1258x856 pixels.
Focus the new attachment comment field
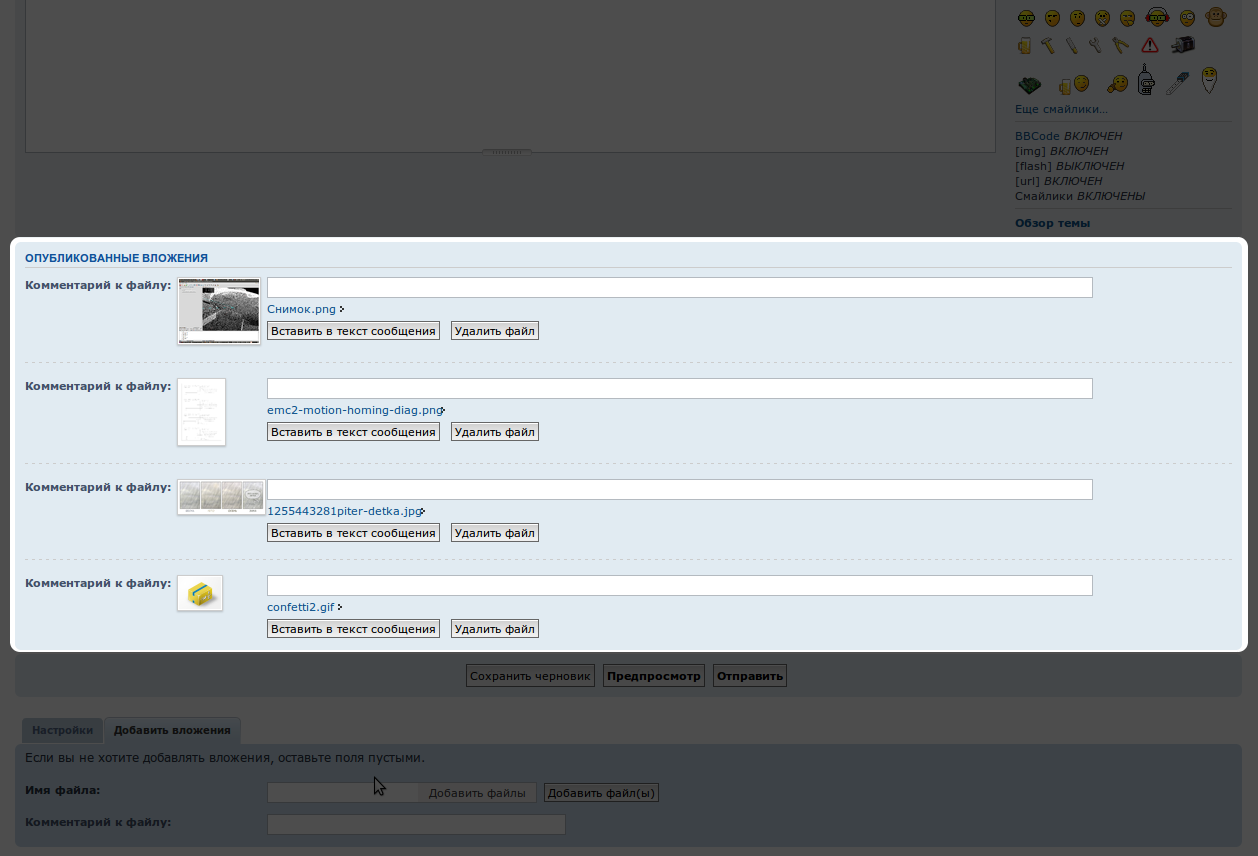click(x=416, y=824)
